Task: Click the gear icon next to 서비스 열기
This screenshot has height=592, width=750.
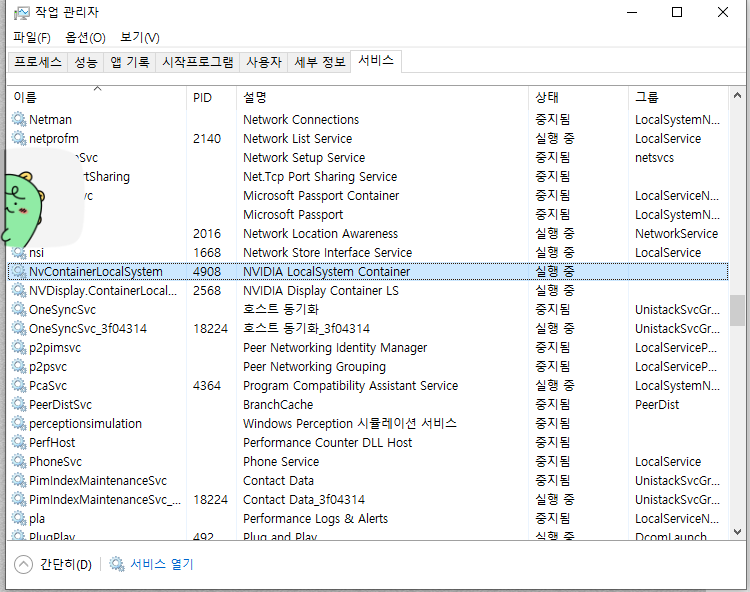Action: [117, 564]
